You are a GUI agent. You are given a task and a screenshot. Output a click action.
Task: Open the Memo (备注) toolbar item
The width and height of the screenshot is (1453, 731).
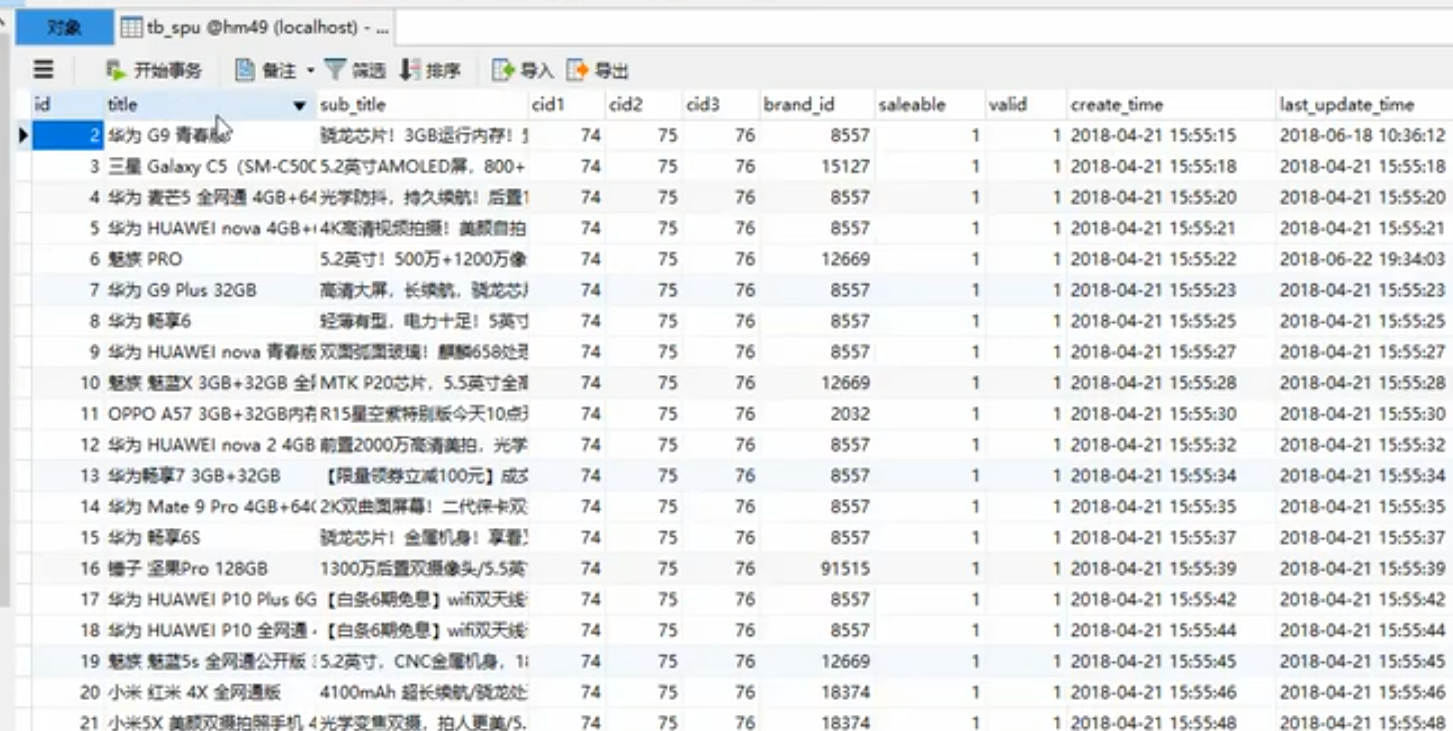(x=266, y=70)
